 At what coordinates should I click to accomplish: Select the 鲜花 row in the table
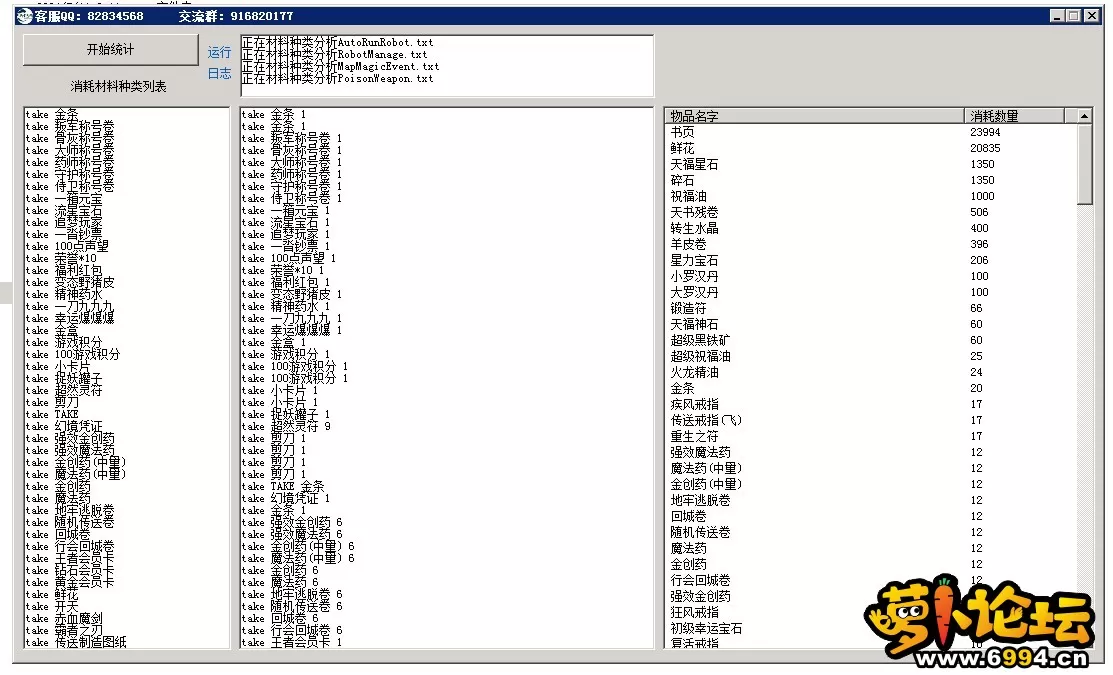point(870,148)
